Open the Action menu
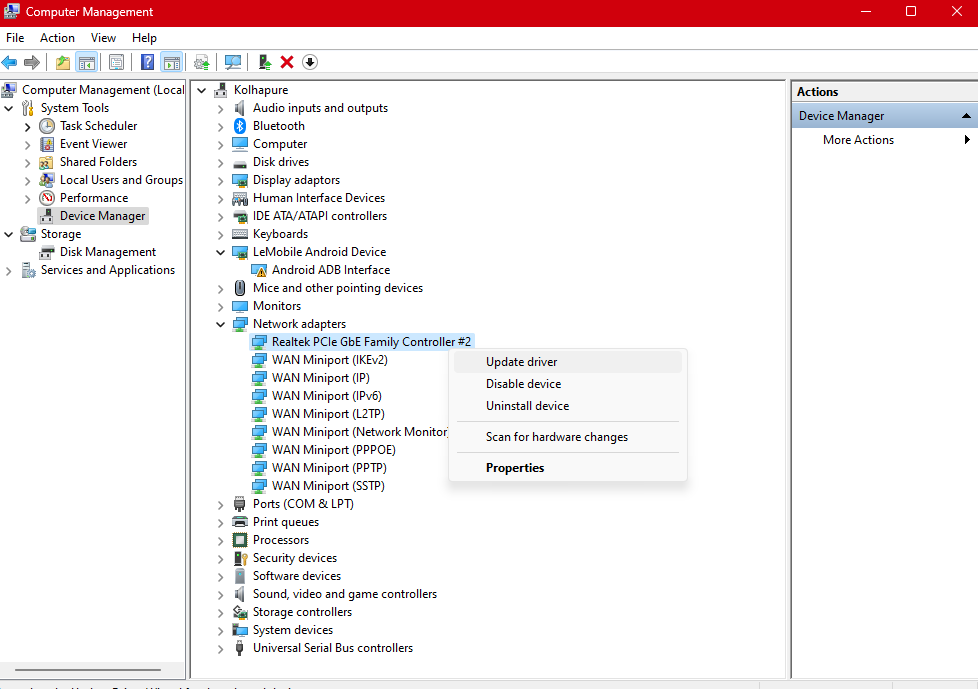The image size is (978, 689). pos(57,38)
